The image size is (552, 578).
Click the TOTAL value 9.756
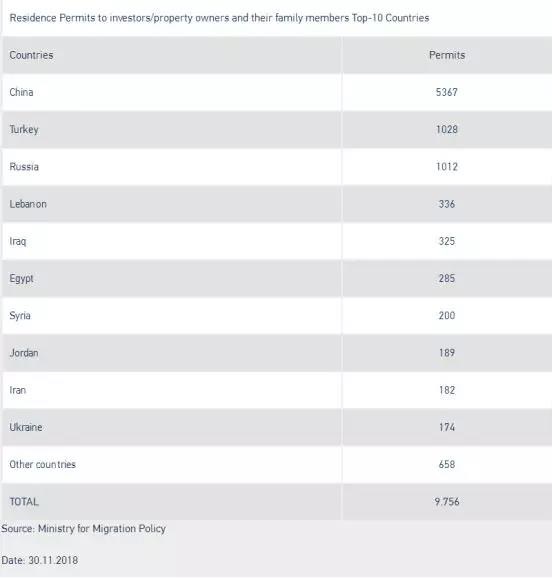[447, 502]
